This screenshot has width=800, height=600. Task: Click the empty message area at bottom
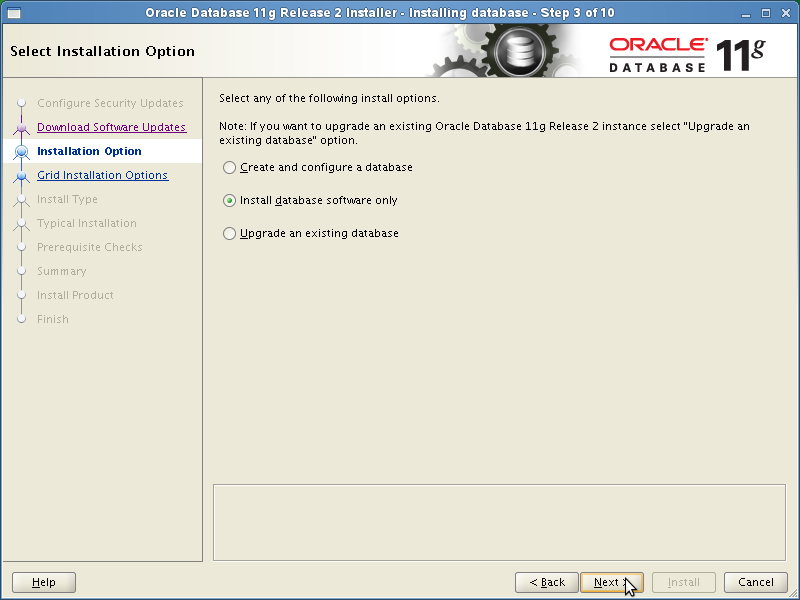coord(499,522)
